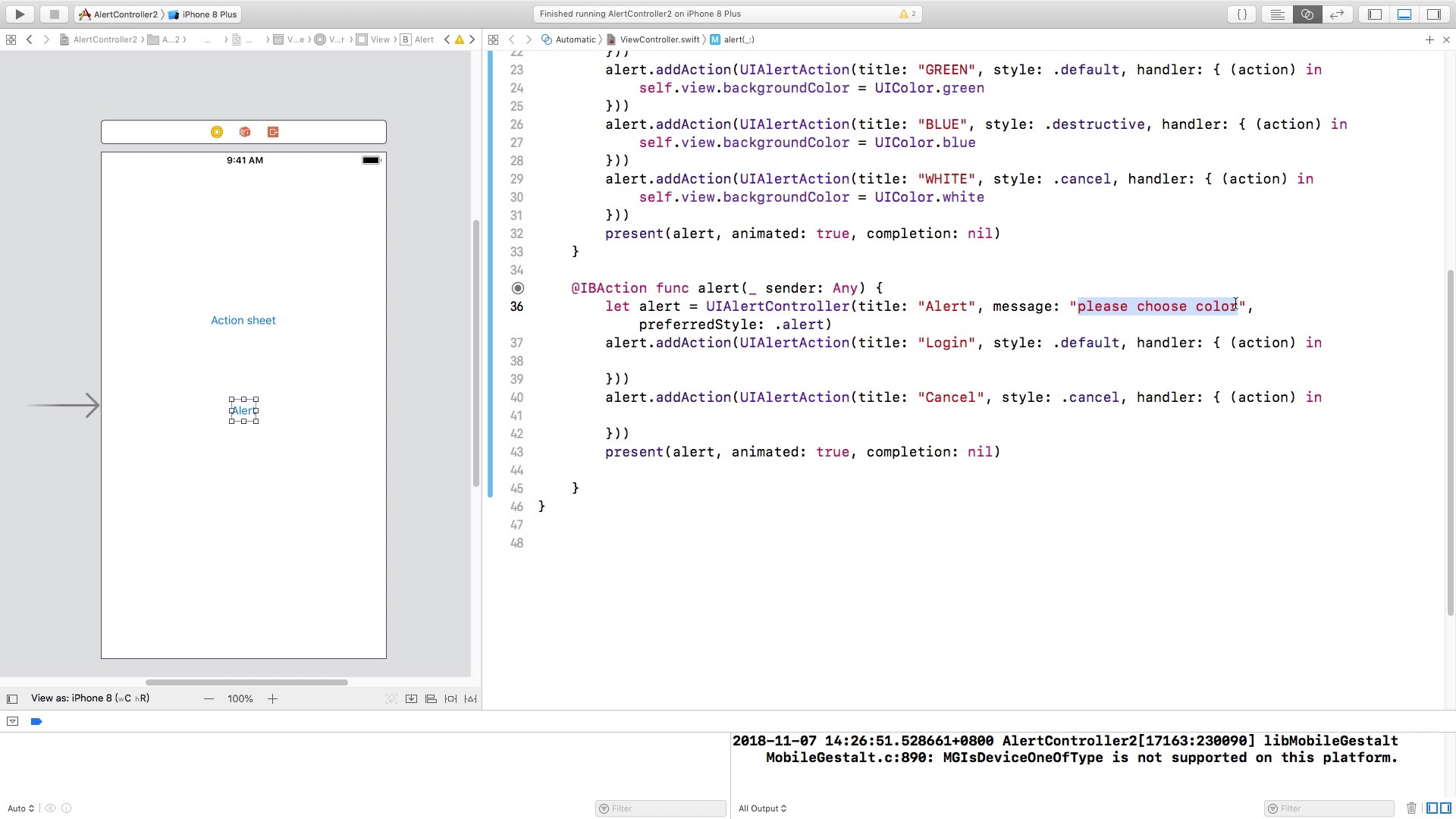Go back in left editor history
The width and height of the screenshot is (1456, 819).
[30, 39]
